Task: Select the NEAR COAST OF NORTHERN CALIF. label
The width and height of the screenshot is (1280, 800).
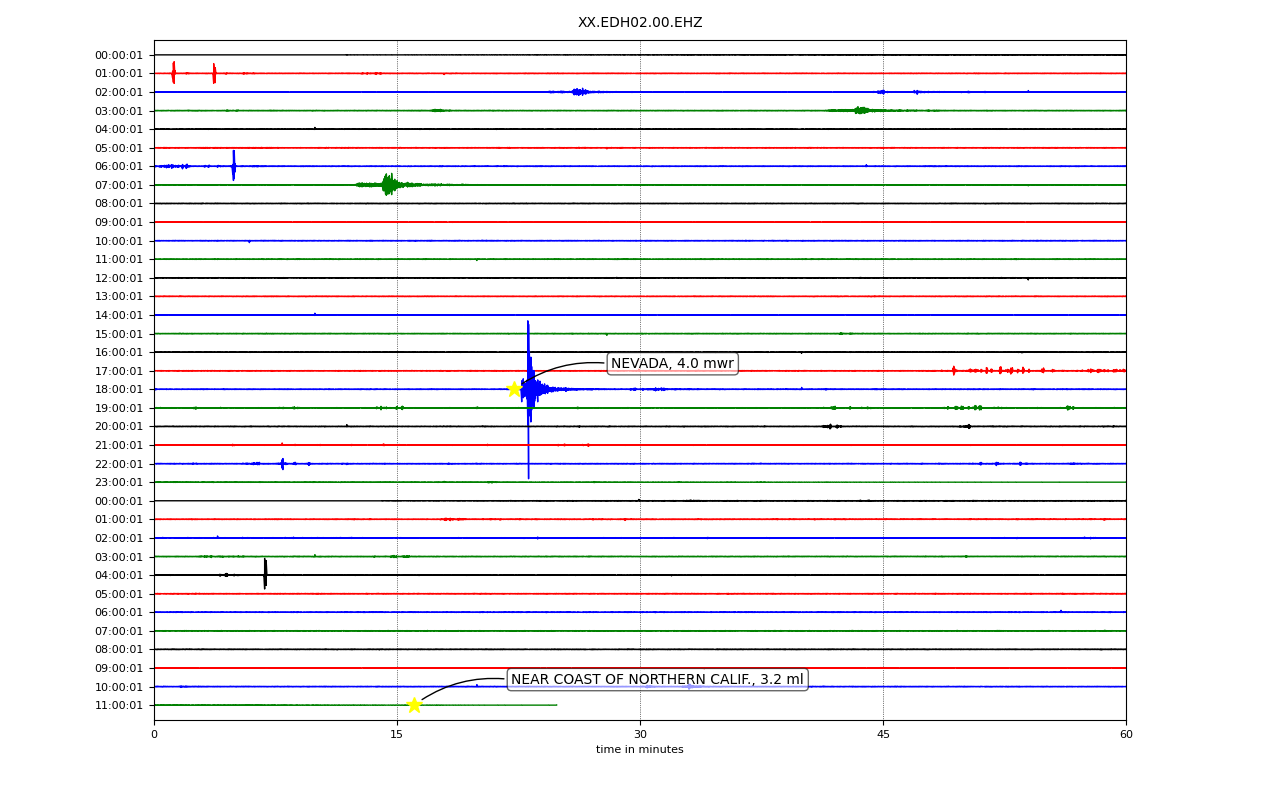Action: pyautogui.click(x=657, y=680)
